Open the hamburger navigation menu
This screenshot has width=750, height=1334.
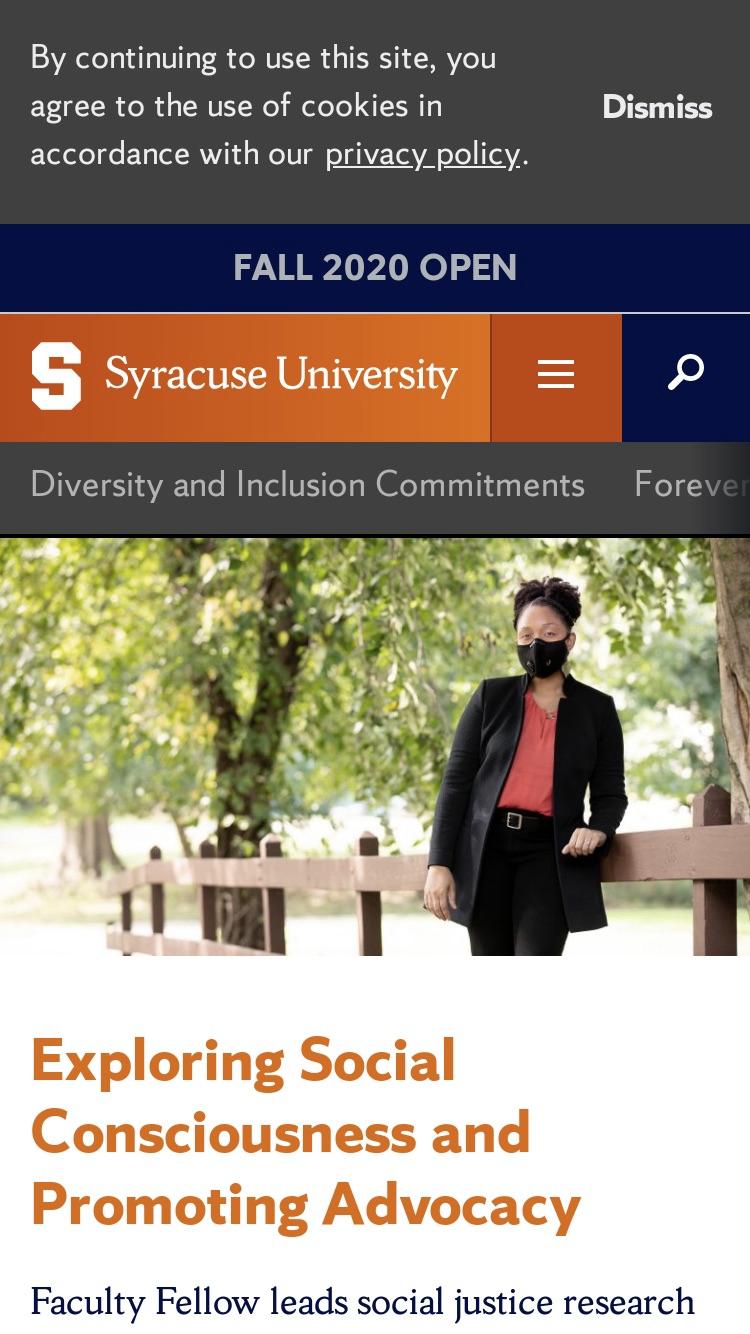(x=556, y=377)
